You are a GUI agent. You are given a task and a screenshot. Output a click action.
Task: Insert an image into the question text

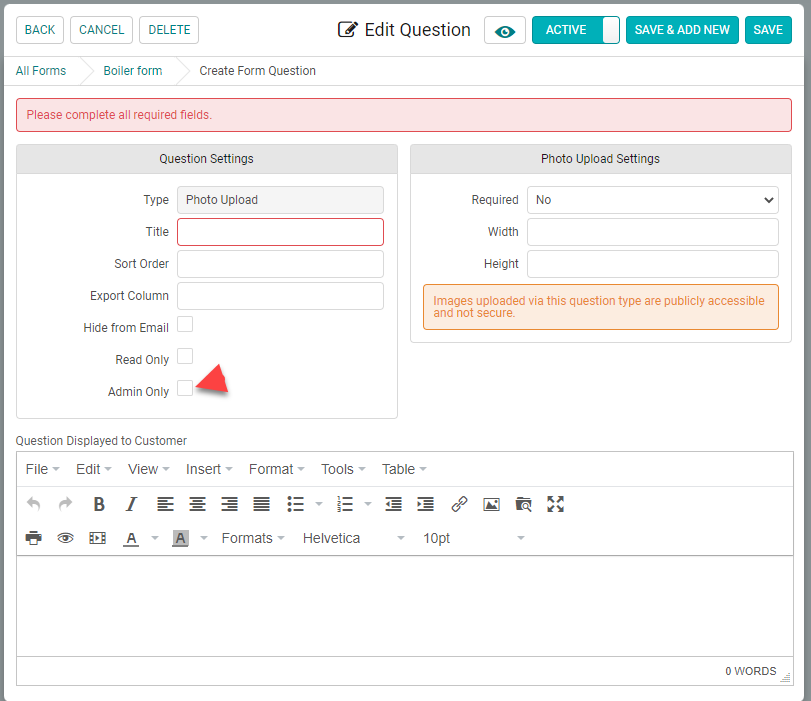click(491, 504)
